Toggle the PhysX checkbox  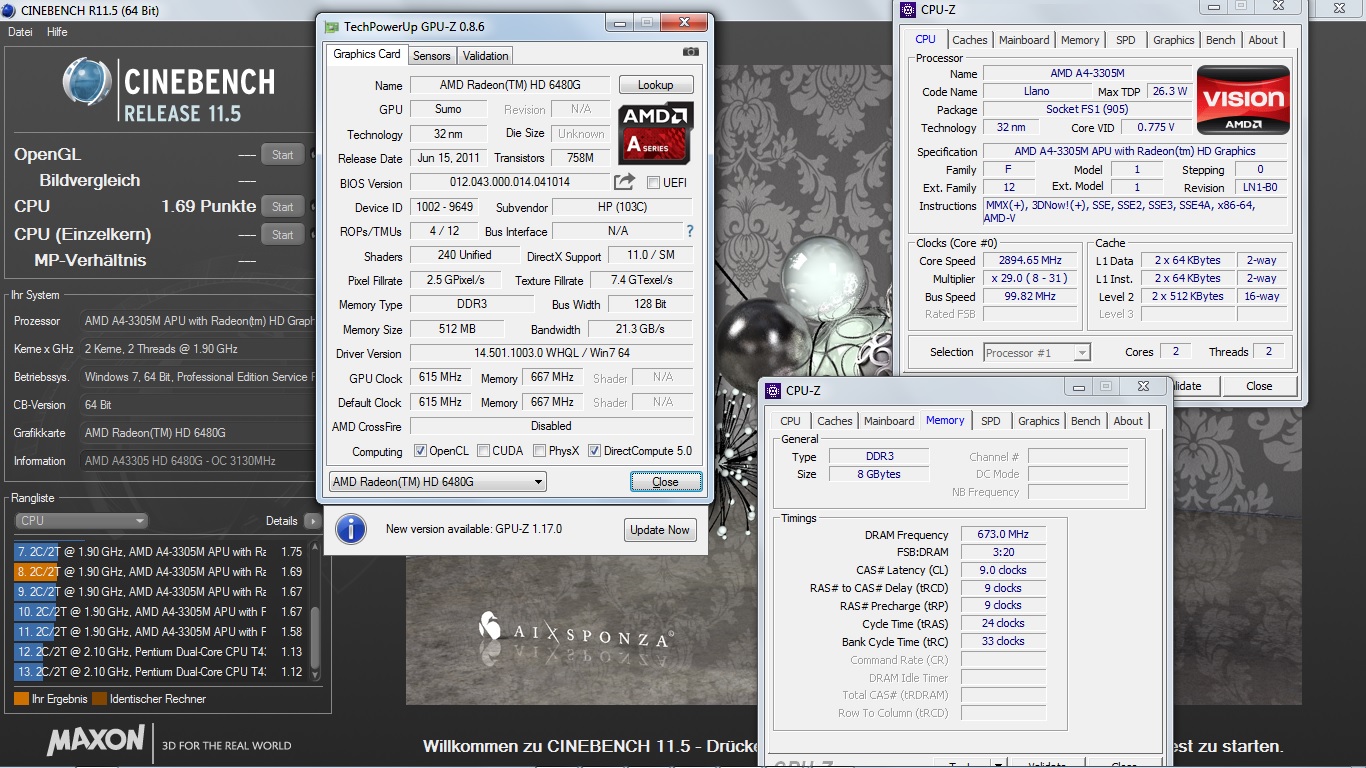(x=540, y=451)
